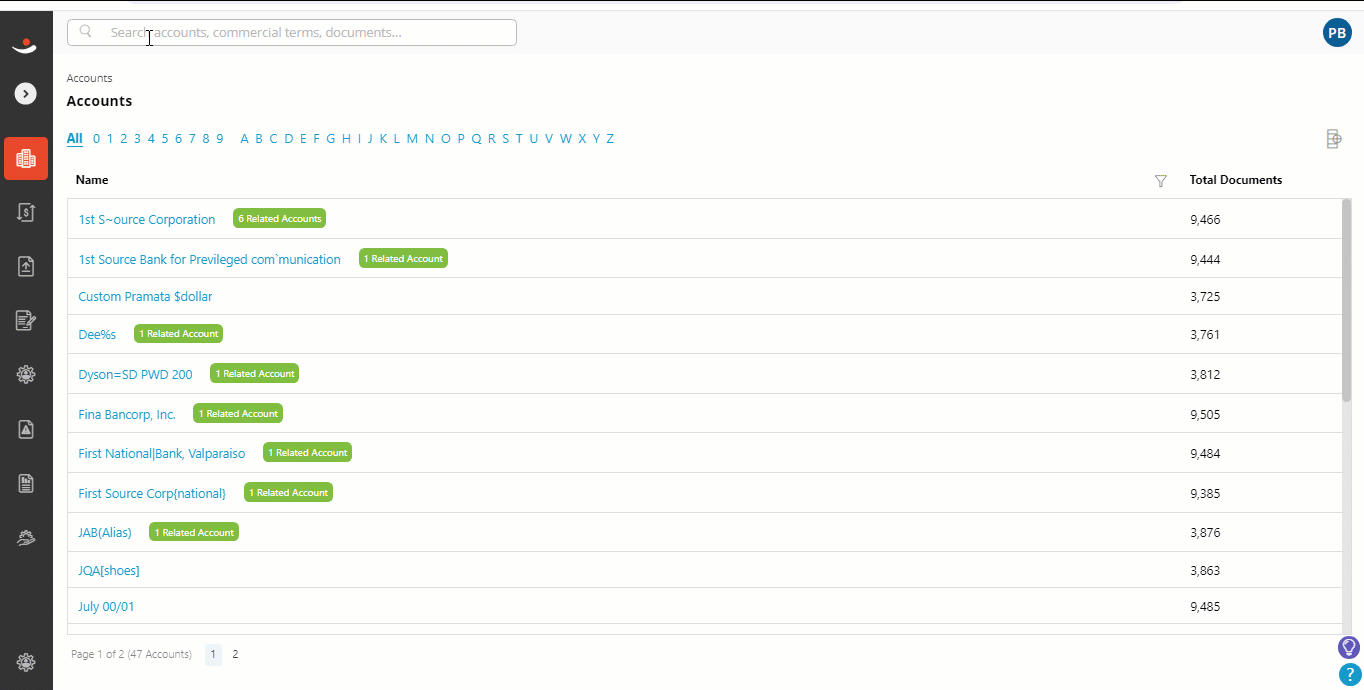Click the 3,725 documents value

pyautogui.click(x=1205, y=297)
